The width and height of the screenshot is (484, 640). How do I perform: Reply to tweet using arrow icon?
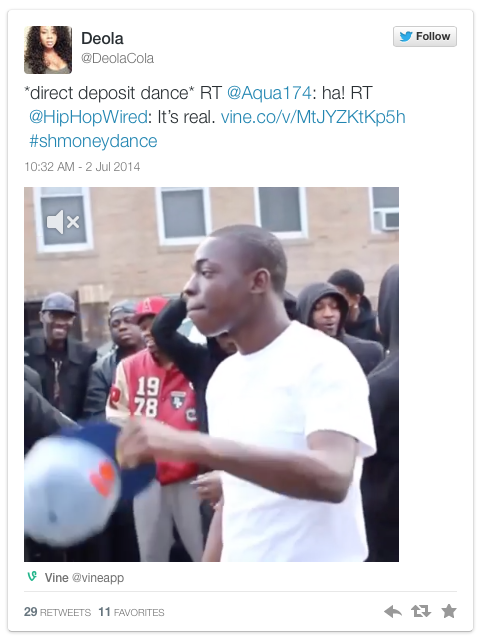tap(393, 611)
